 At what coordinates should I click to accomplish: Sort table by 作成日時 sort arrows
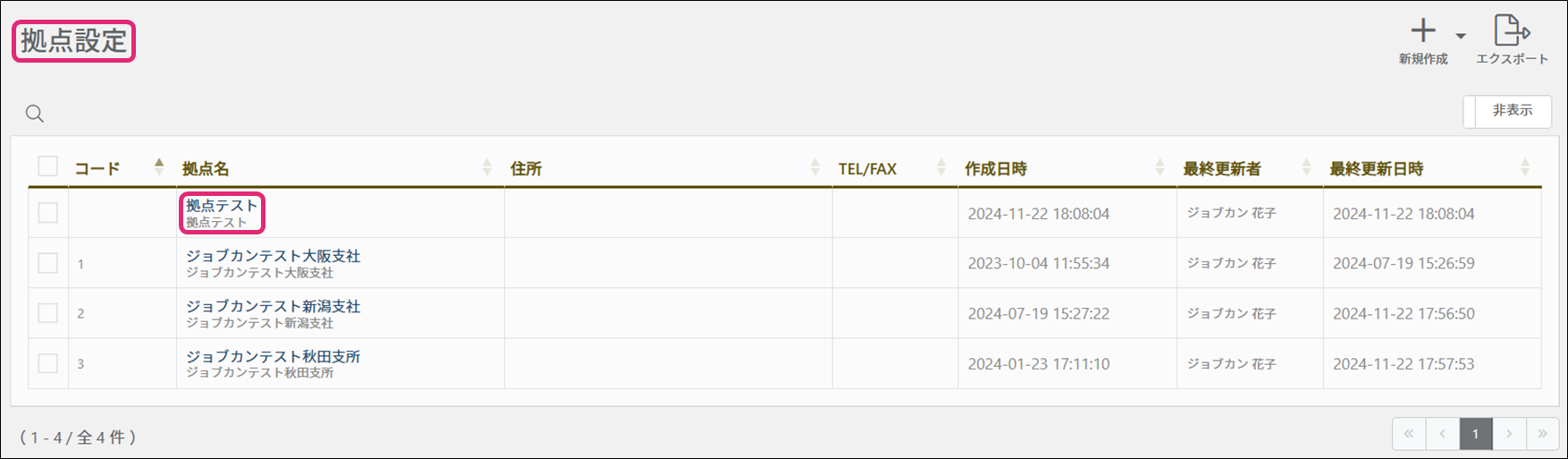1159,167
